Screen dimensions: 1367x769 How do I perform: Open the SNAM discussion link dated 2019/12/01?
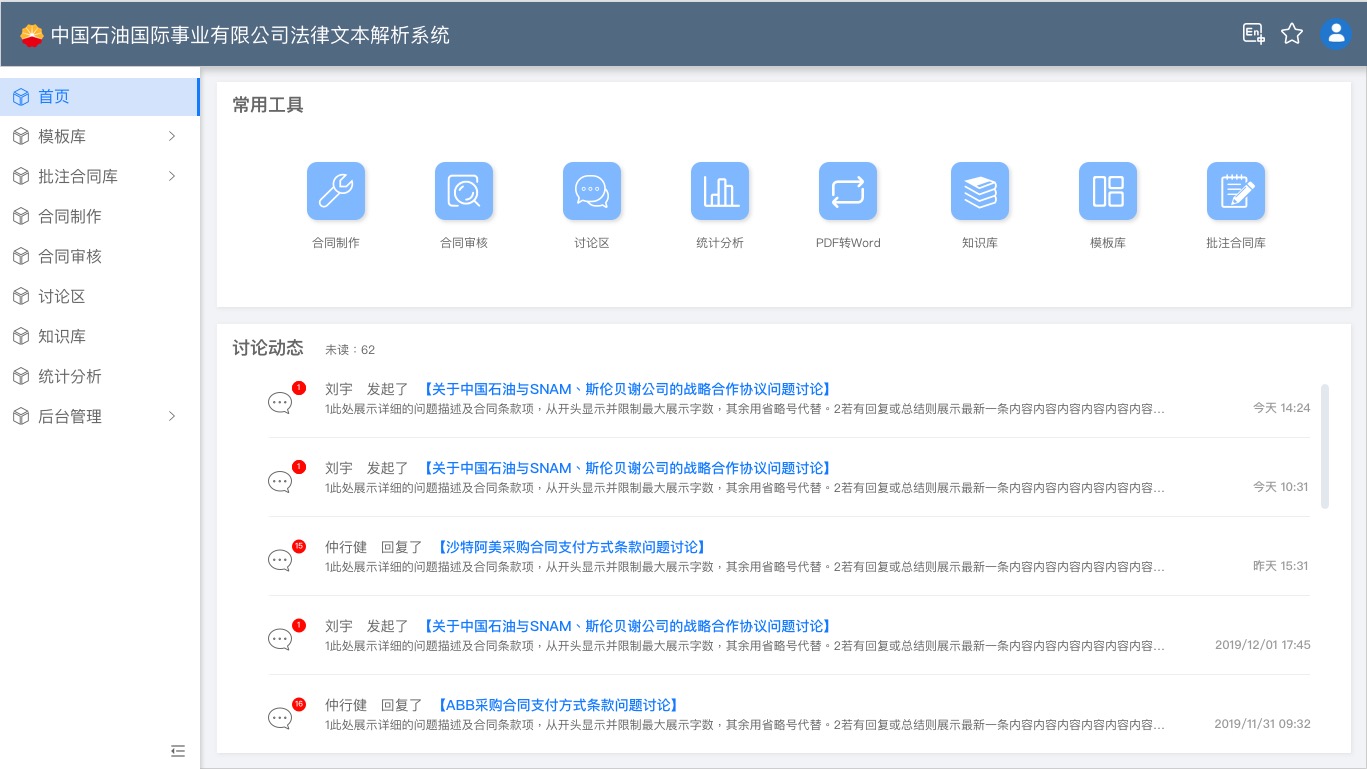[x=627, y=626]
